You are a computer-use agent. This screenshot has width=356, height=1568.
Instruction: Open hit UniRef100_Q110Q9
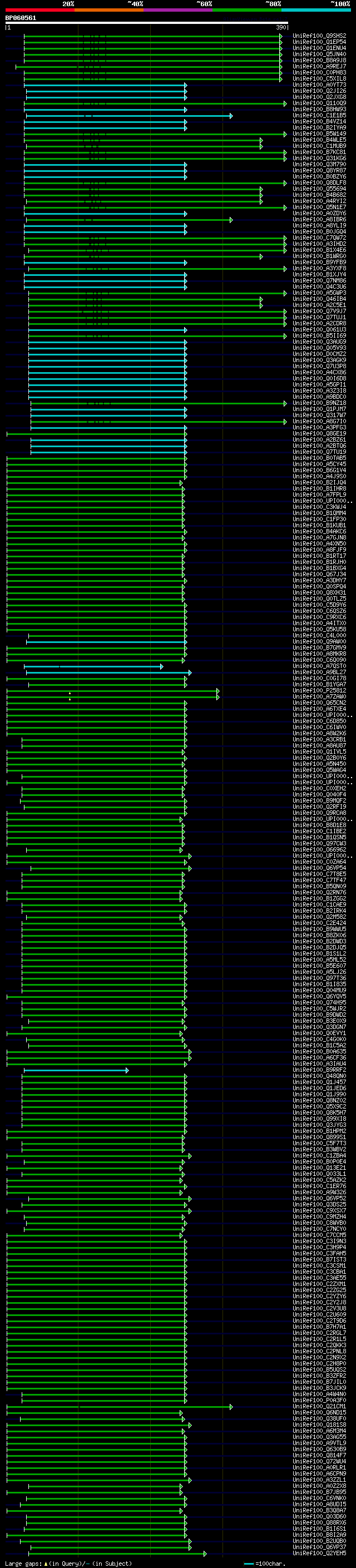pos(319,103)
